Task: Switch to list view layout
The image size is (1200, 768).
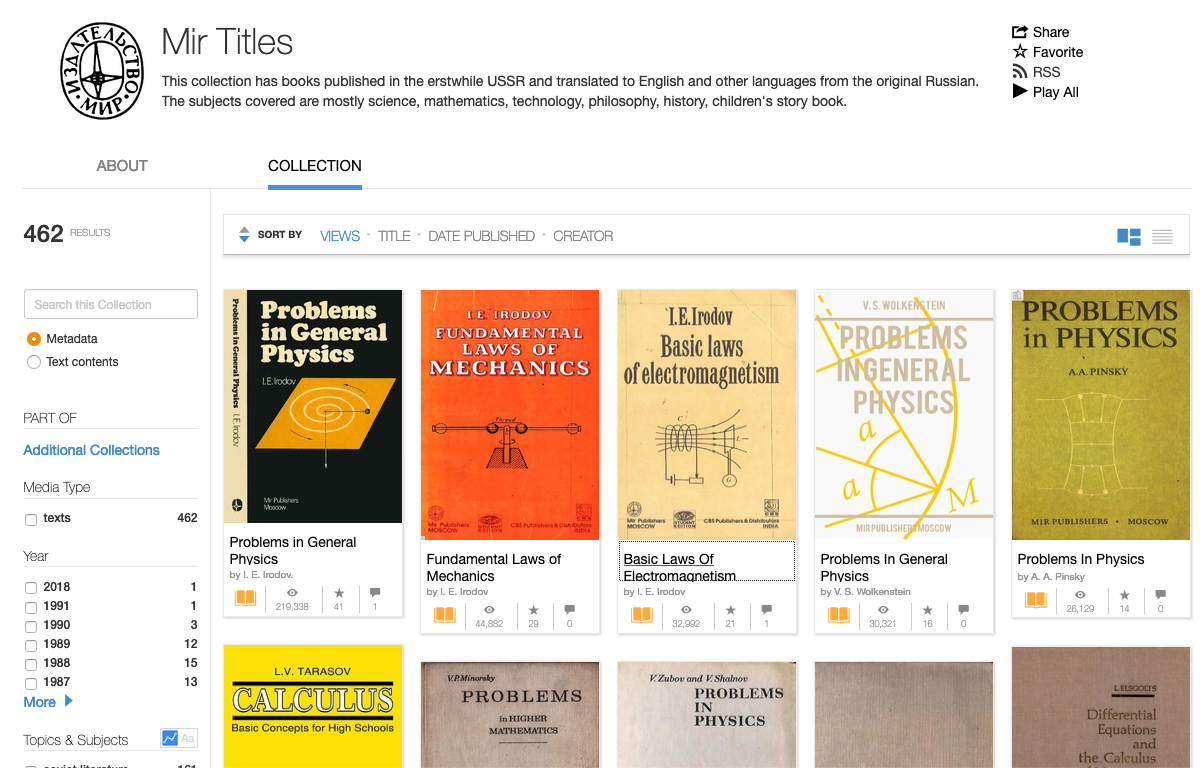Action: pos(1162,237)
